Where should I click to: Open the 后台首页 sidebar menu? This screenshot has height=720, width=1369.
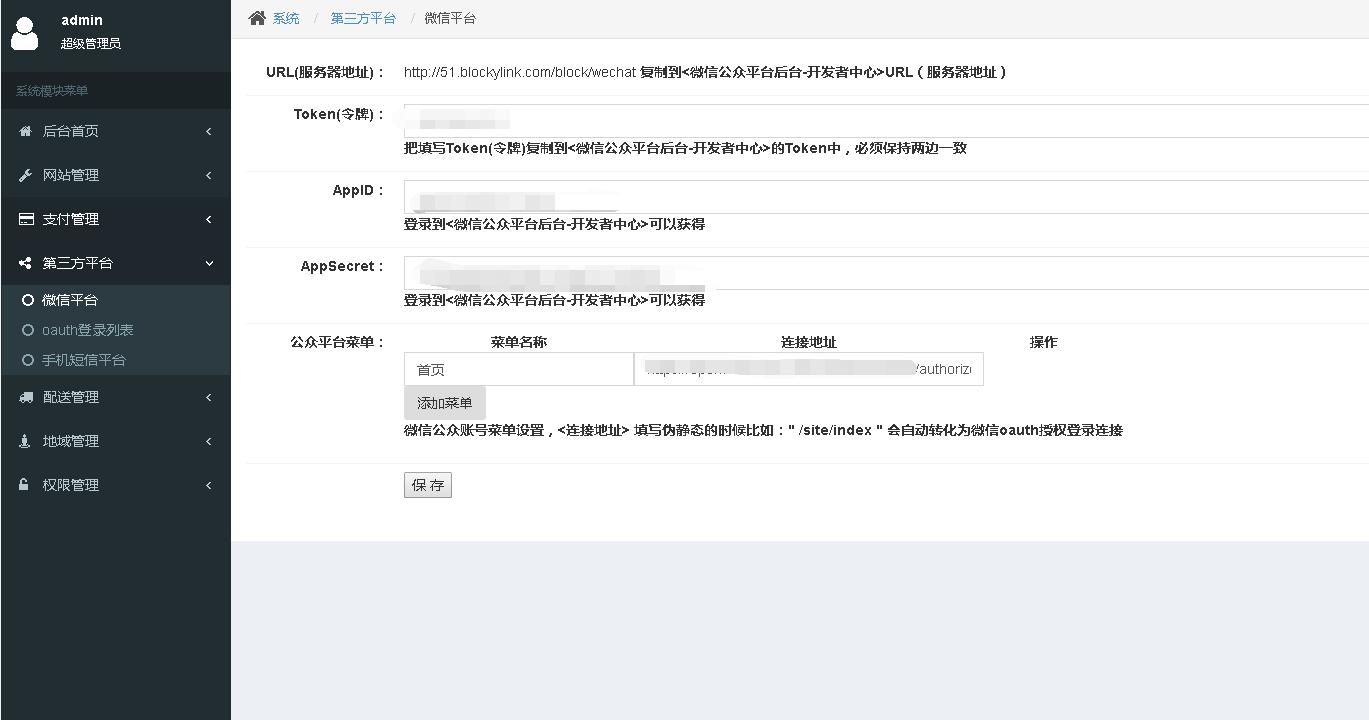point(116,131)
